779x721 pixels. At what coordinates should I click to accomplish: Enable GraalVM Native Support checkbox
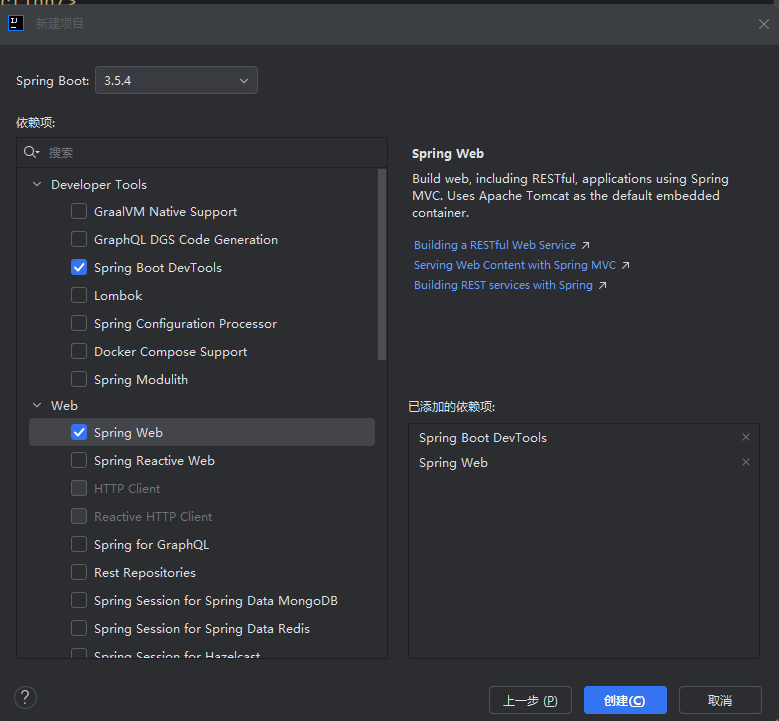[x=79, y=211]
